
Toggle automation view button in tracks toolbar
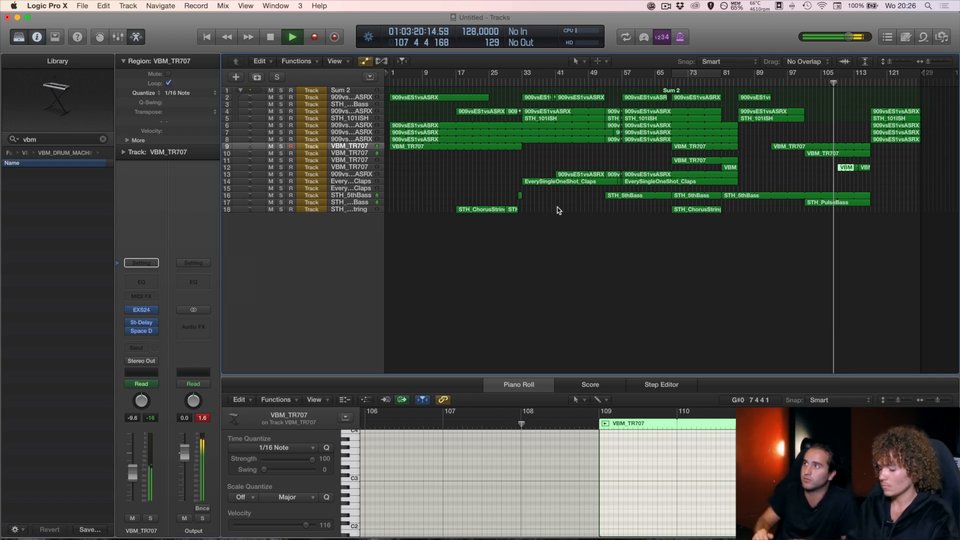point(364,61)
